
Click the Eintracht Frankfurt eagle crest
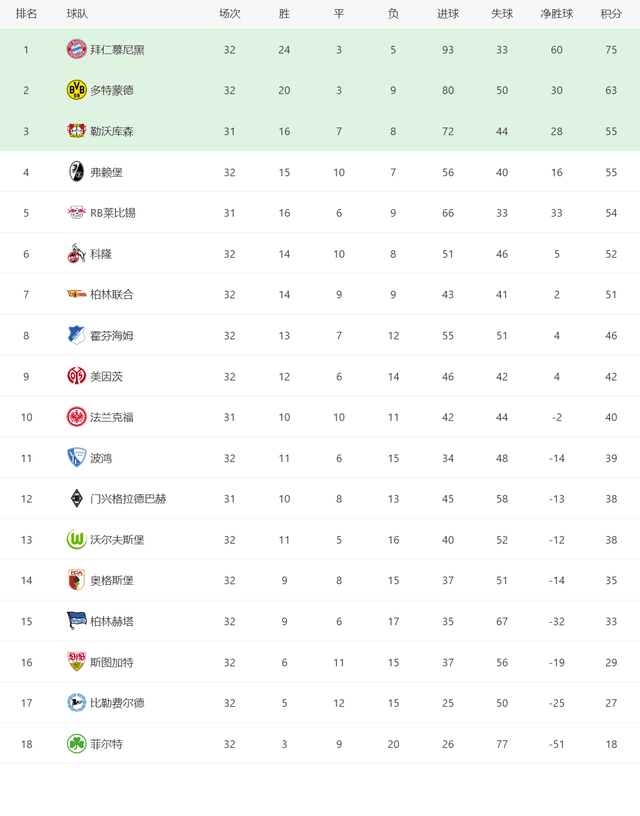tap(76, 417)
